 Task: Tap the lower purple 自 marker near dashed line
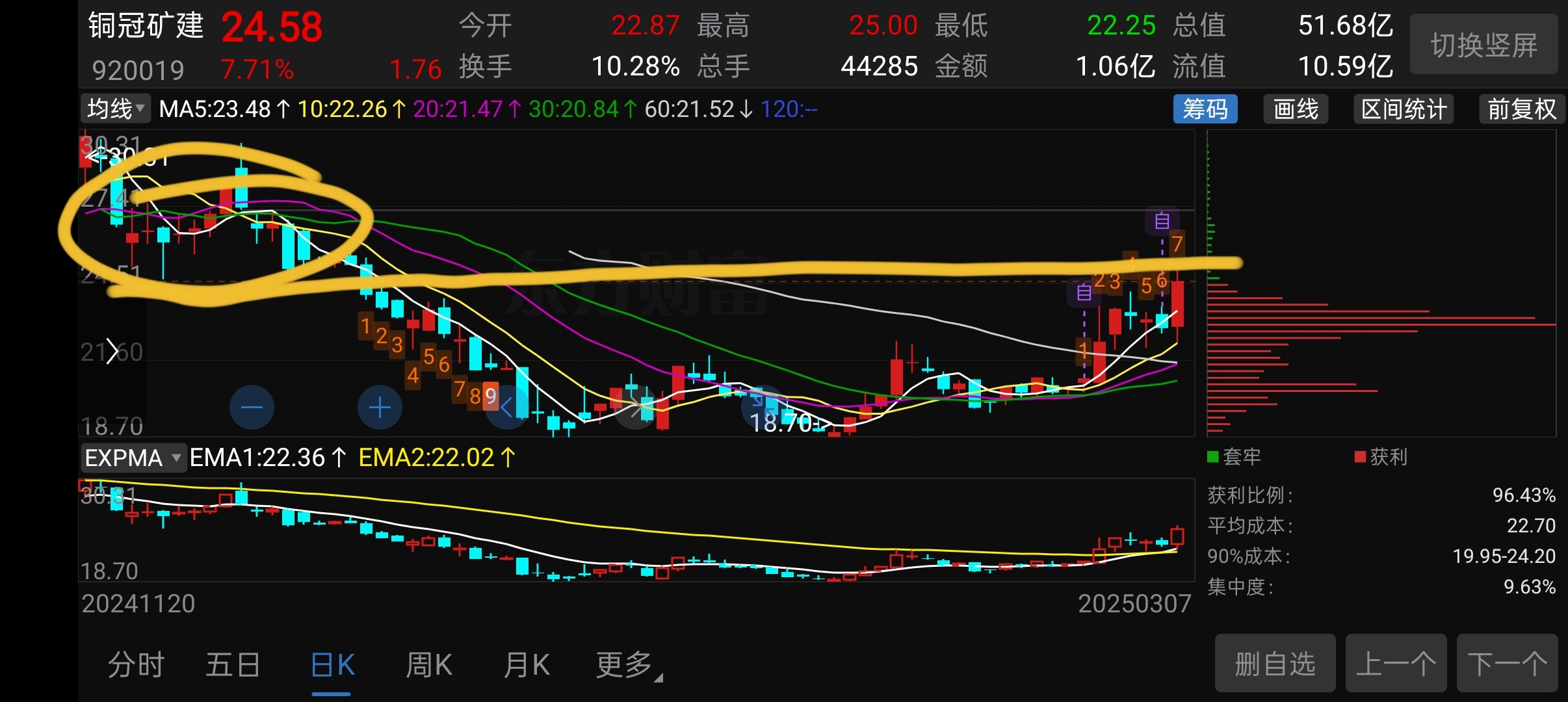click(1084, 292)
